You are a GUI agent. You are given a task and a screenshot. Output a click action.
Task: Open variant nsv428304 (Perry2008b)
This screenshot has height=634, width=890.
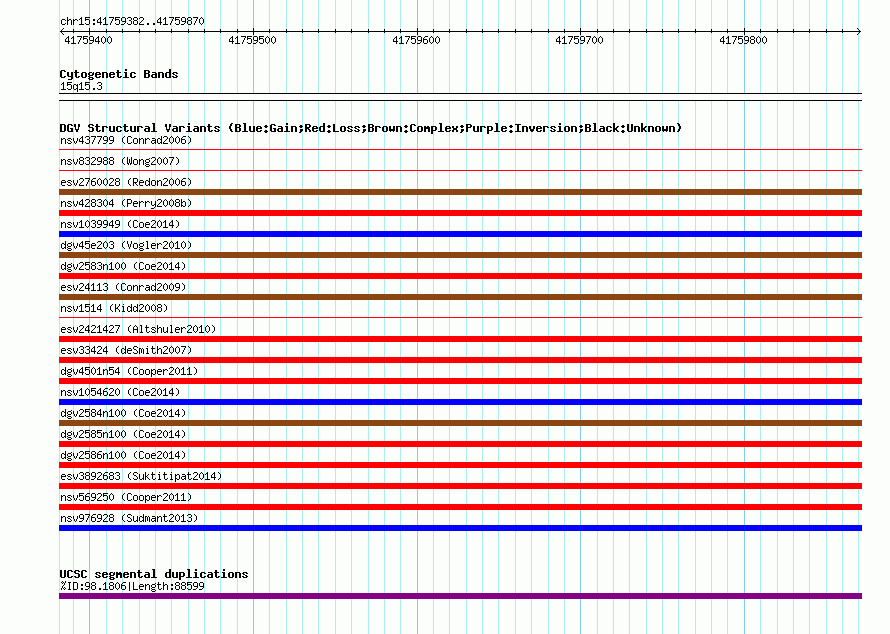(126, 203)
